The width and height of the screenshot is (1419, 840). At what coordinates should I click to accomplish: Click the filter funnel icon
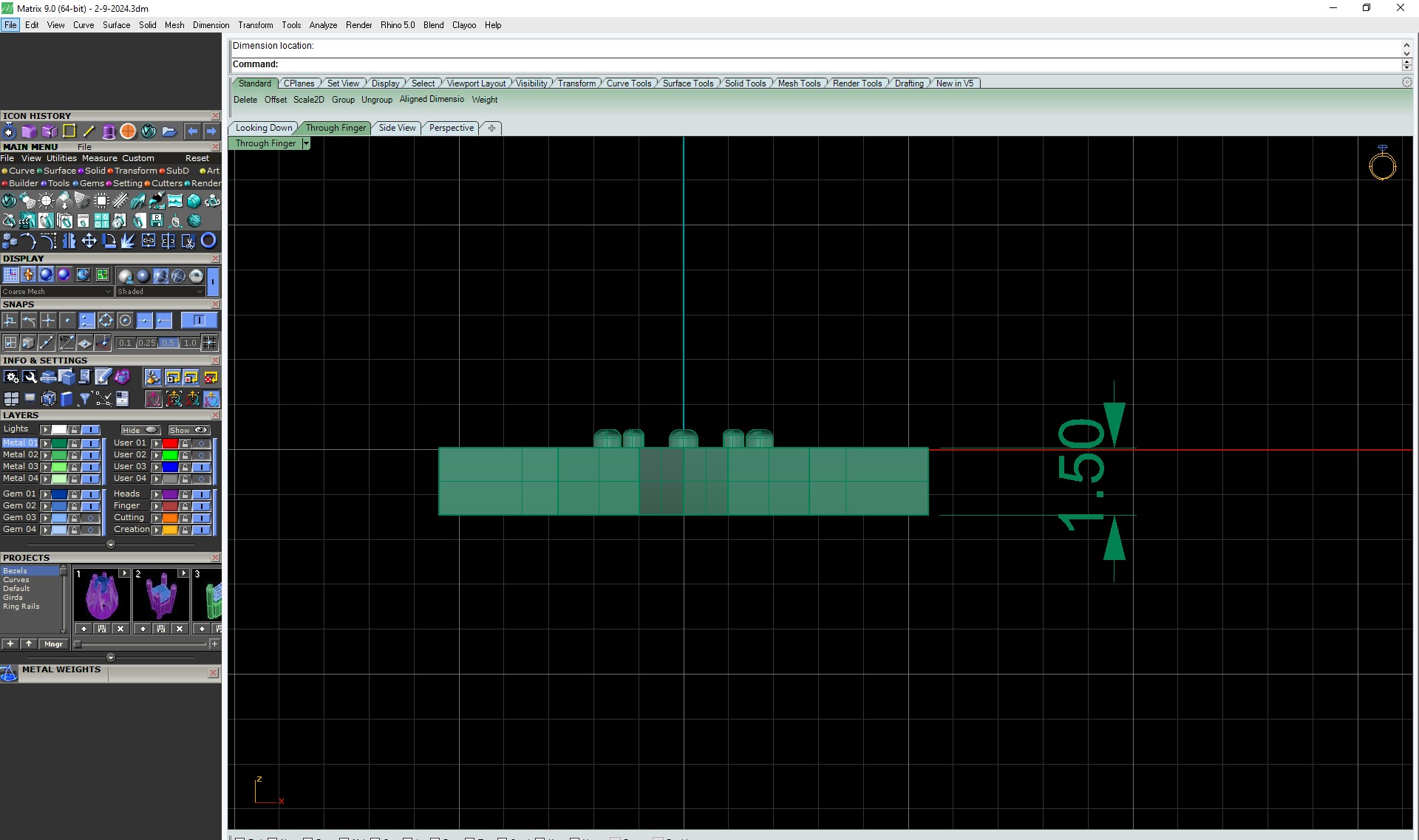(x=85, y=399)
